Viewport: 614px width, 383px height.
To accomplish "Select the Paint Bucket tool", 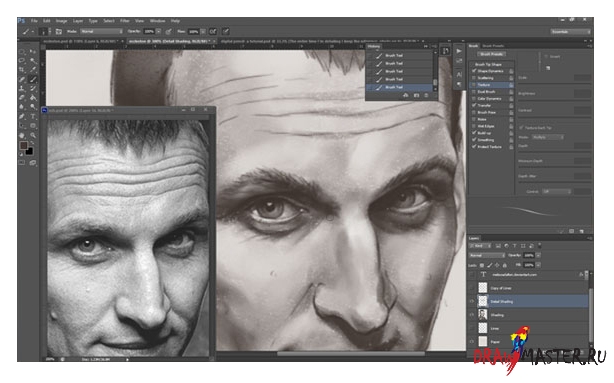I will click(33, 98).
